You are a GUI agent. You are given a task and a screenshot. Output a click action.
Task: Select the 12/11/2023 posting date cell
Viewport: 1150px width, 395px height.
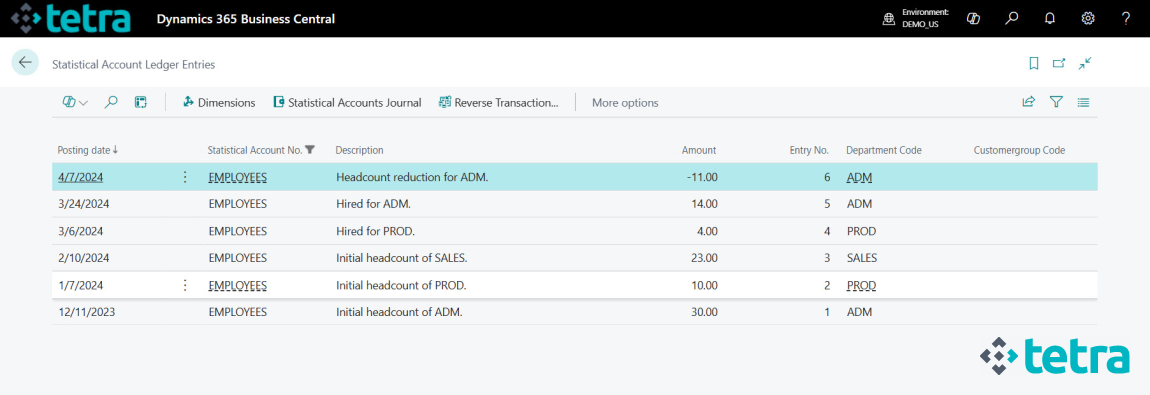pos(87,312)
